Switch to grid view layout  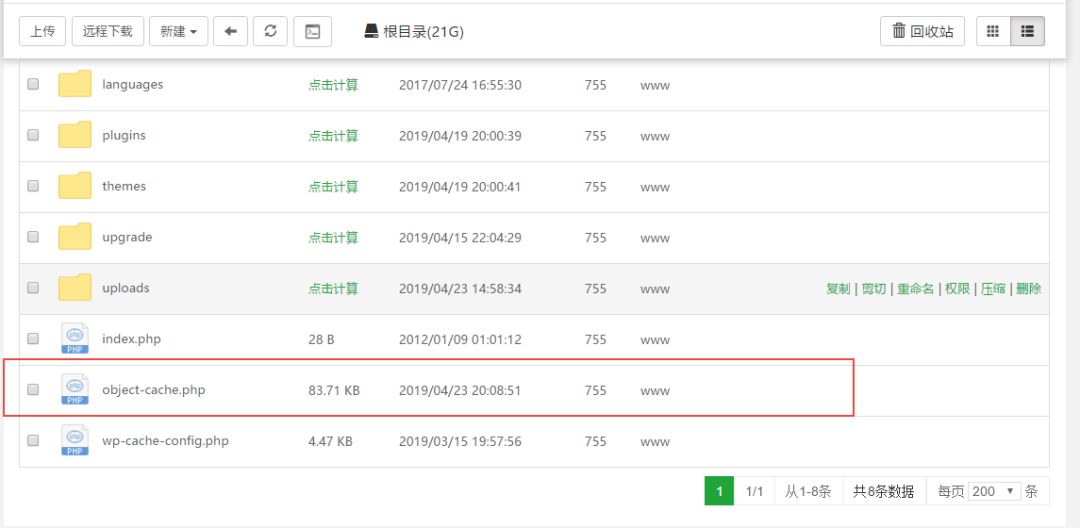coord(992,31)
